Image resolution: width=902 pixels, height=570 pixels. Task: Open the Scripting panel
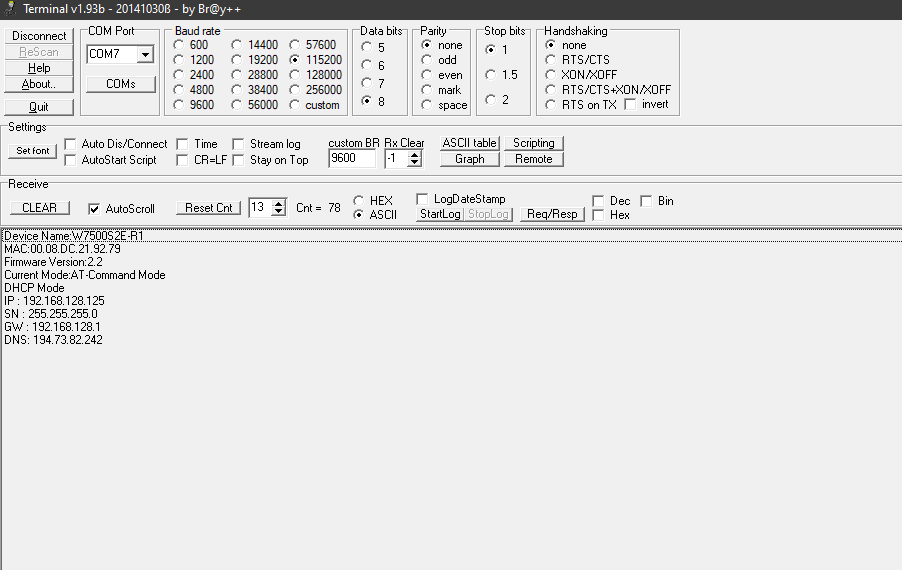tap(534, 143)
